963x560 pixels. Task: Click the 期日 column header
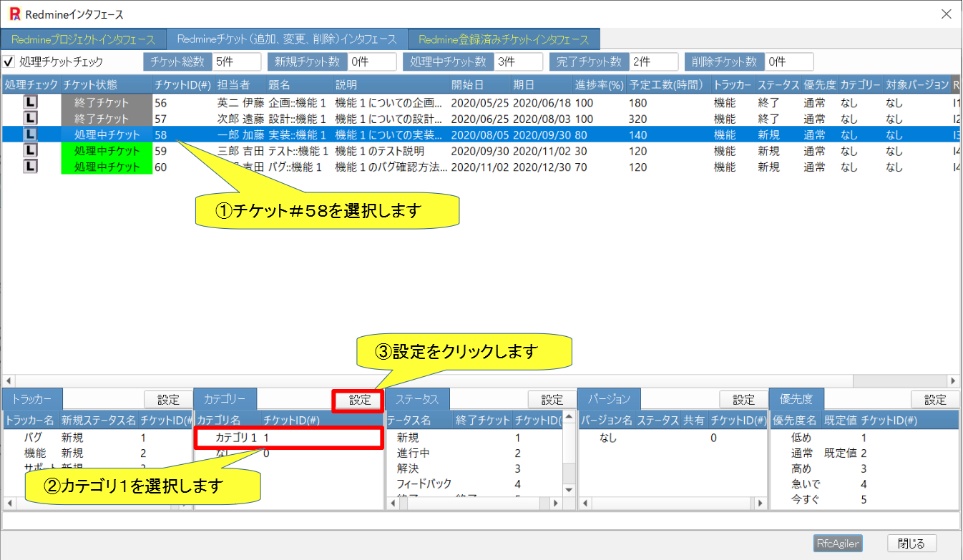(524, 85)
